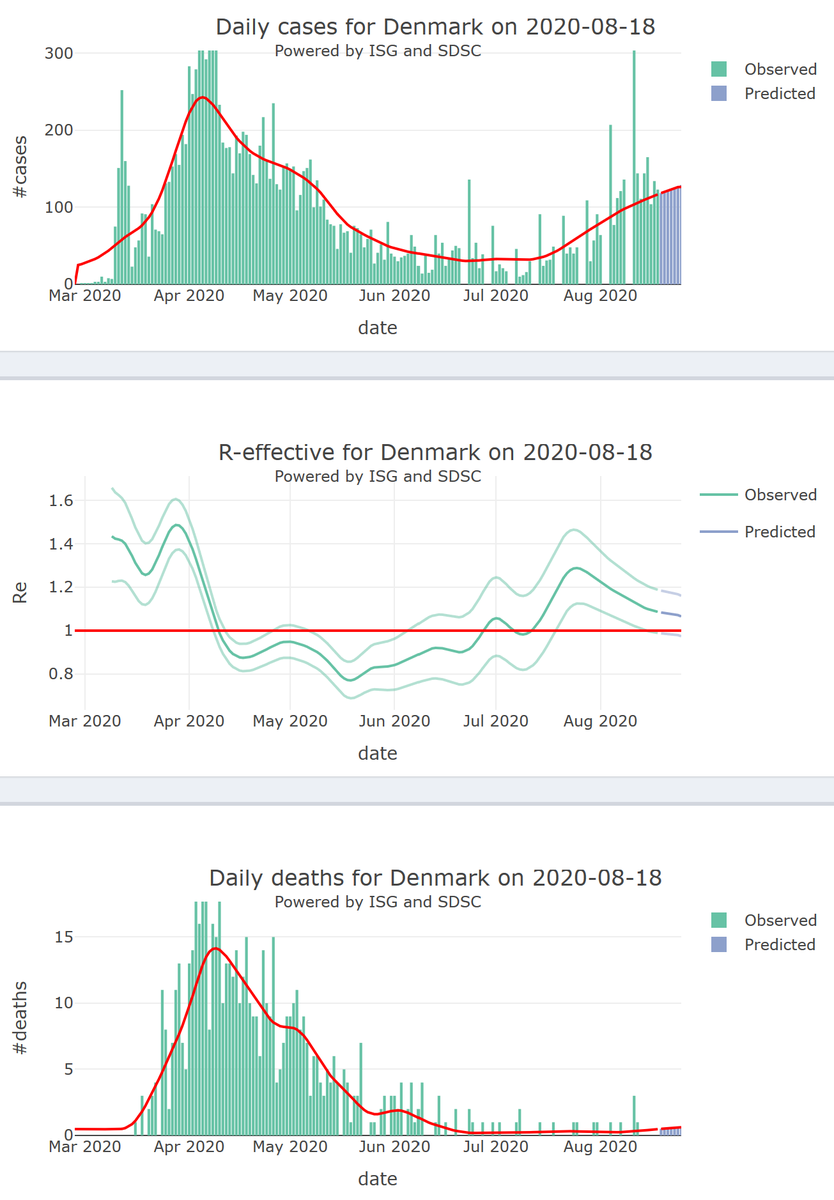Click the '#cases' y-axis label

coord(21,168)
